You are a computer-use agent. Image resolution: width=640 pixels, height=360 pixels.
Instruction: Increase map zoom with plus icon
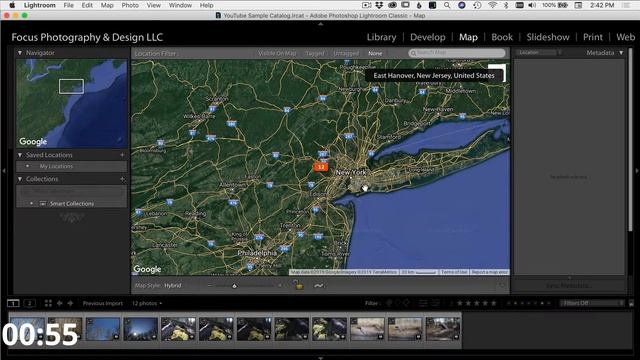(280, 286)
